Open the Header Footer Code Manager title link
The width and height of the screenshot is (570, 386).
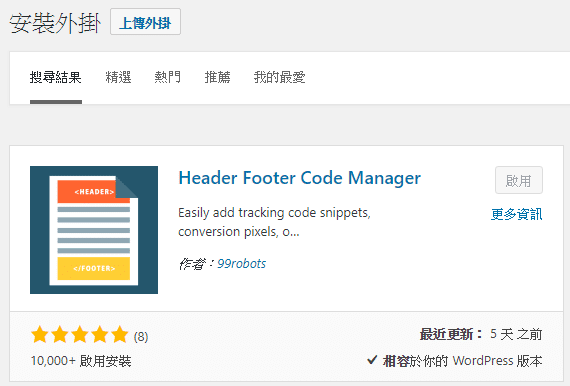(x=300, y=178)
